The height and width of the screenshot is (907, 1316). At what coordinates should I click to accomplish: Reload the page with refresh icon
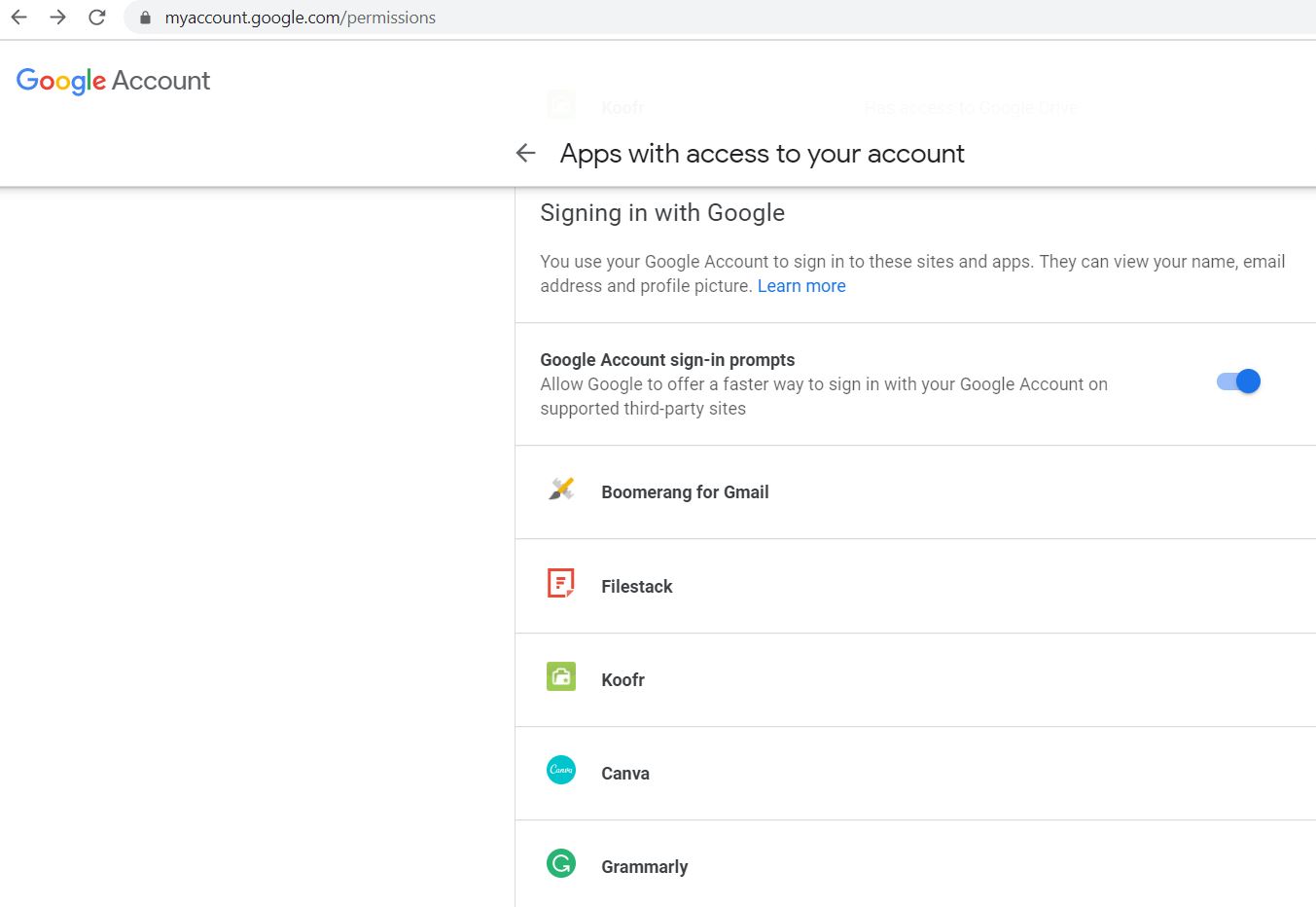coord(96,18)
